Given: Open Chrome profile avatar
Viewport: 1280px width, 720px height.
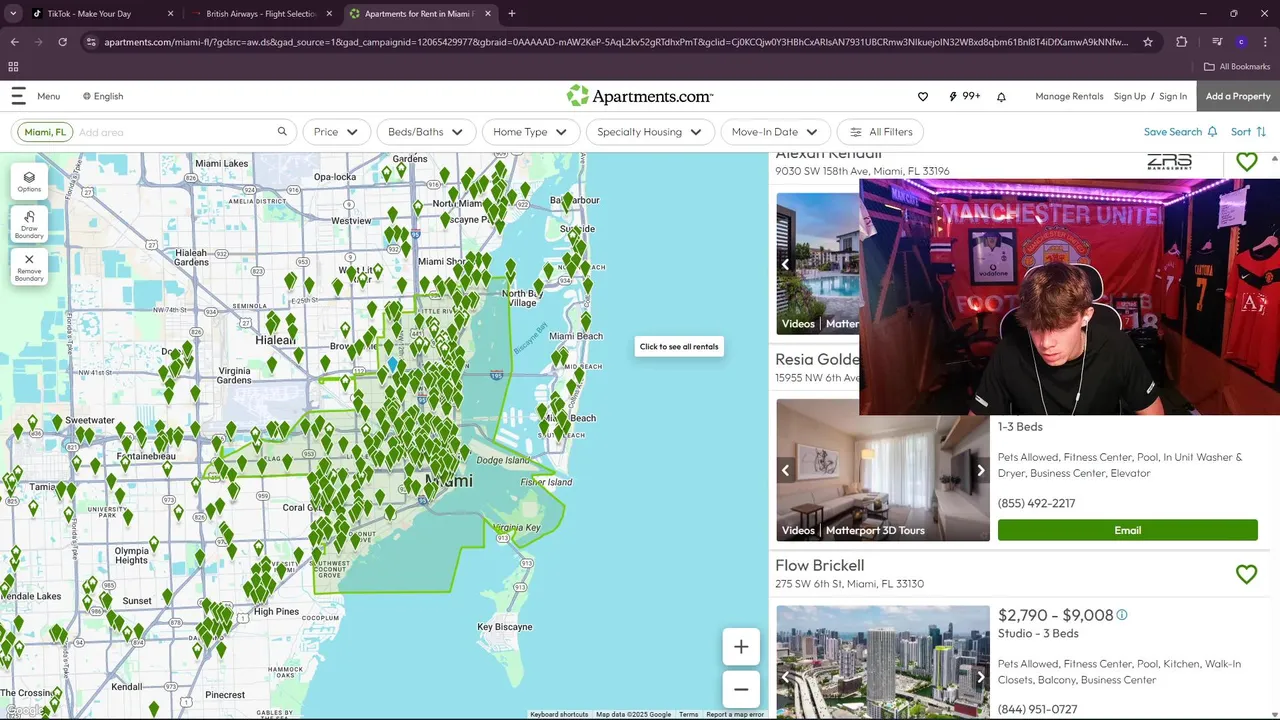Looking at the screenshot, I should pyautogui.click(x=1241, y=42).
